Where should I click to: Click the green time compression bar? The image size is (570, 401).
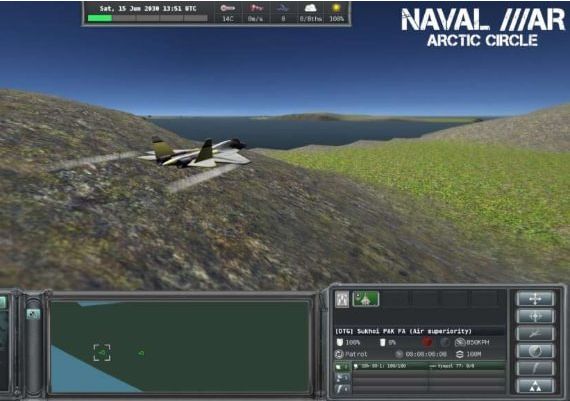(100, 18)
